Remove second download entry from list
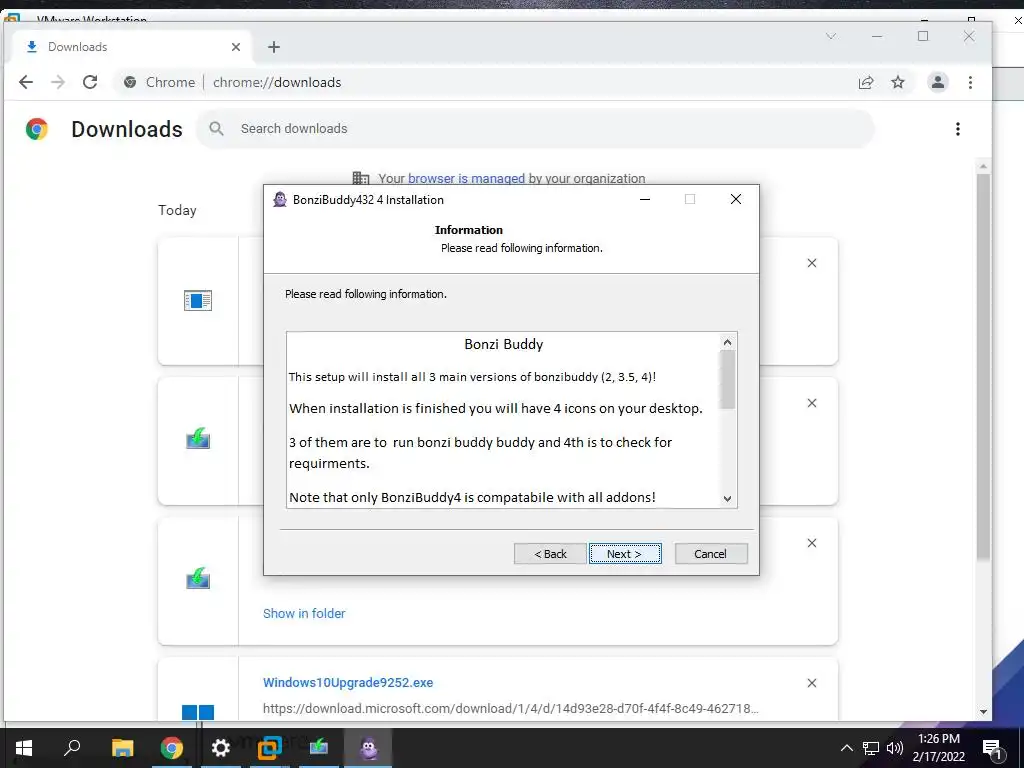Viewport: 1024px width, 768px height. coord(812,403)
